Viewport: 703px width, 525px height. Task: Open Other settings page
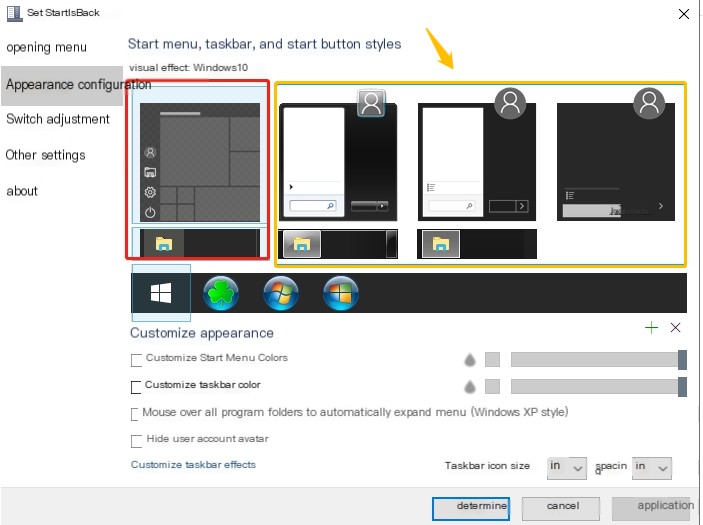45,155
